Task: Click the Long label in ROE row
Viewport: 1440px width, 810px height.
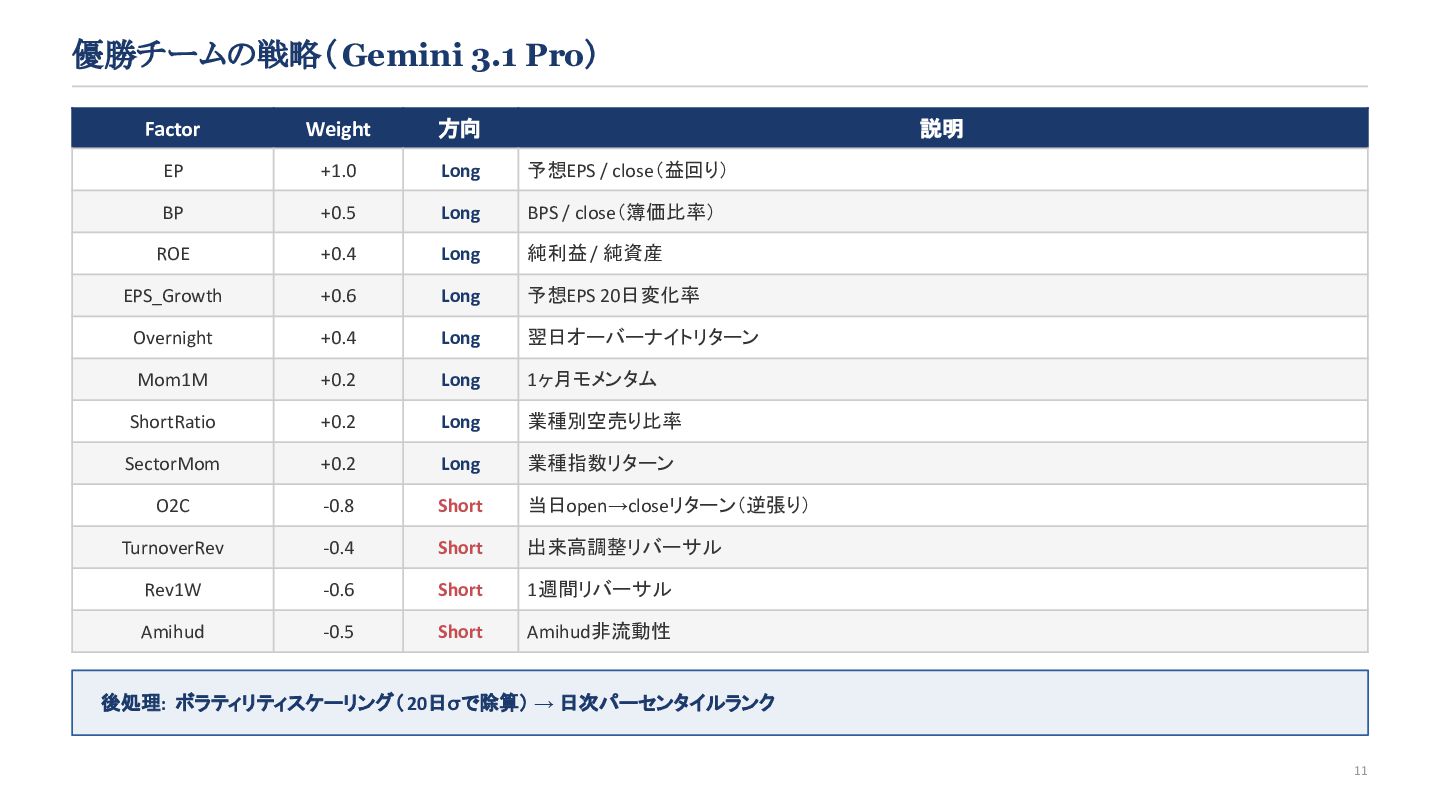Action: [x=460, y=254]
